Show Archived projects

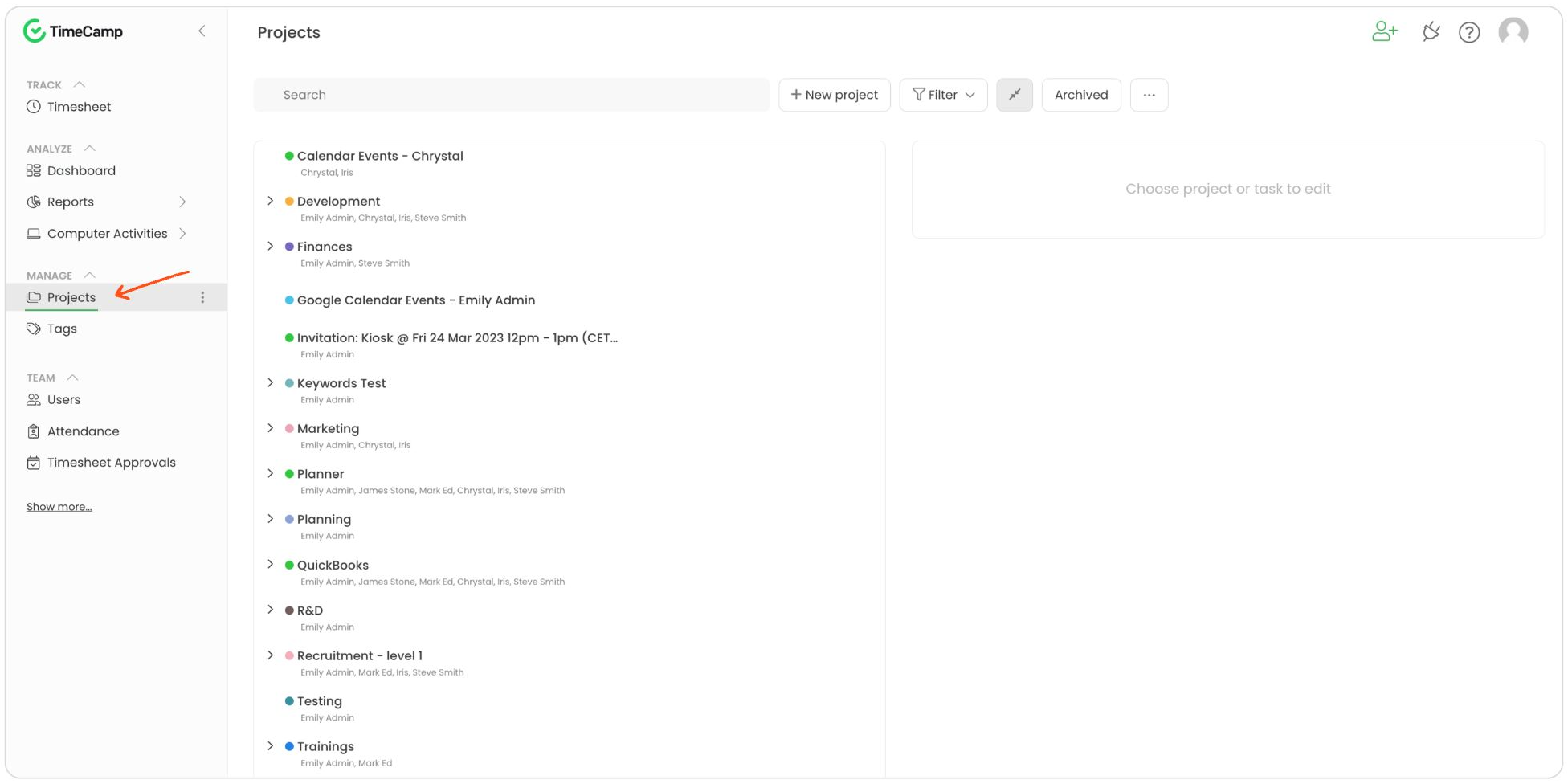1081,95
